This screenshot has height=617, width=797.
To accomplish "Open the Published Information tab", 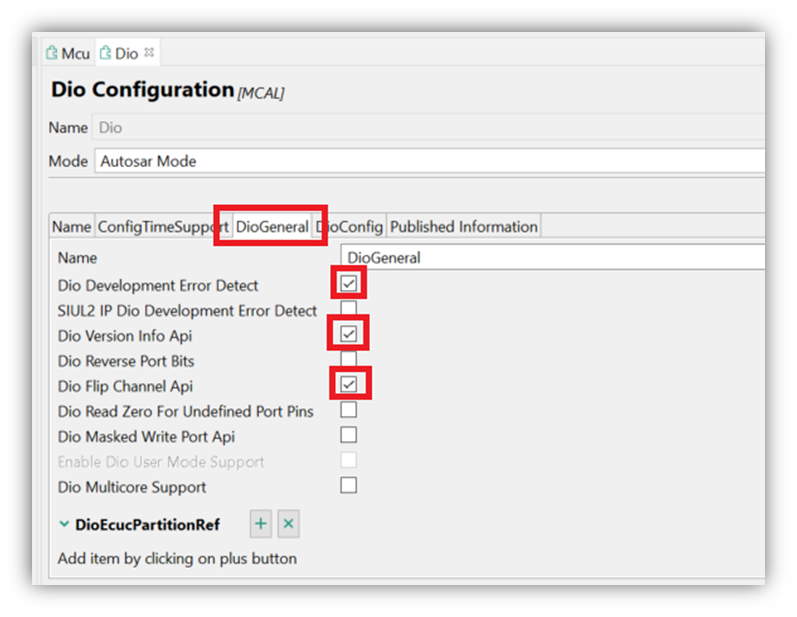I will [x=464, y=227].
